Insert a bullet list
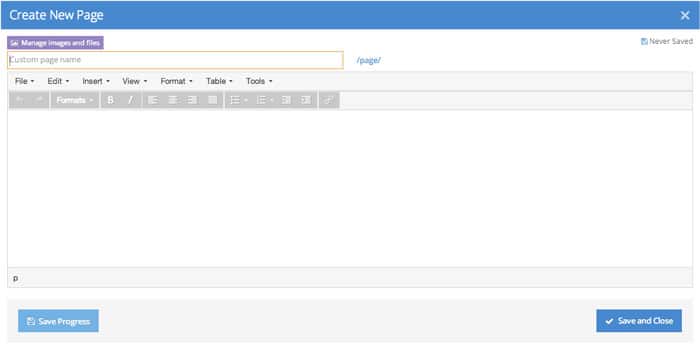Image resolution: width=700 pixels, height=362 pixels. (x=235, y=100)
